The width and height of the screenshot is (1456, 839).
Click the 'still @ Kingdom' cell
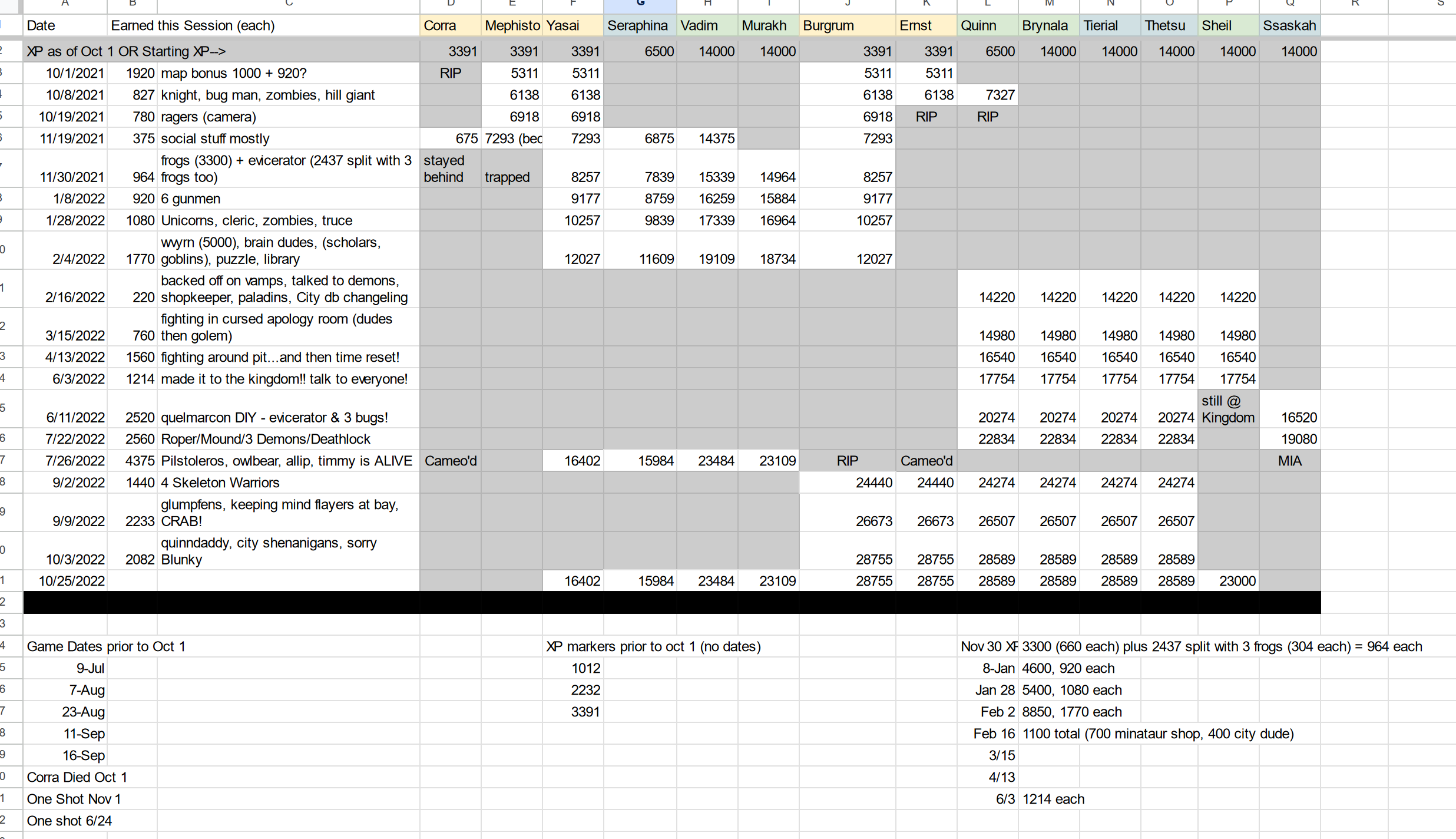click(1228, 409)
